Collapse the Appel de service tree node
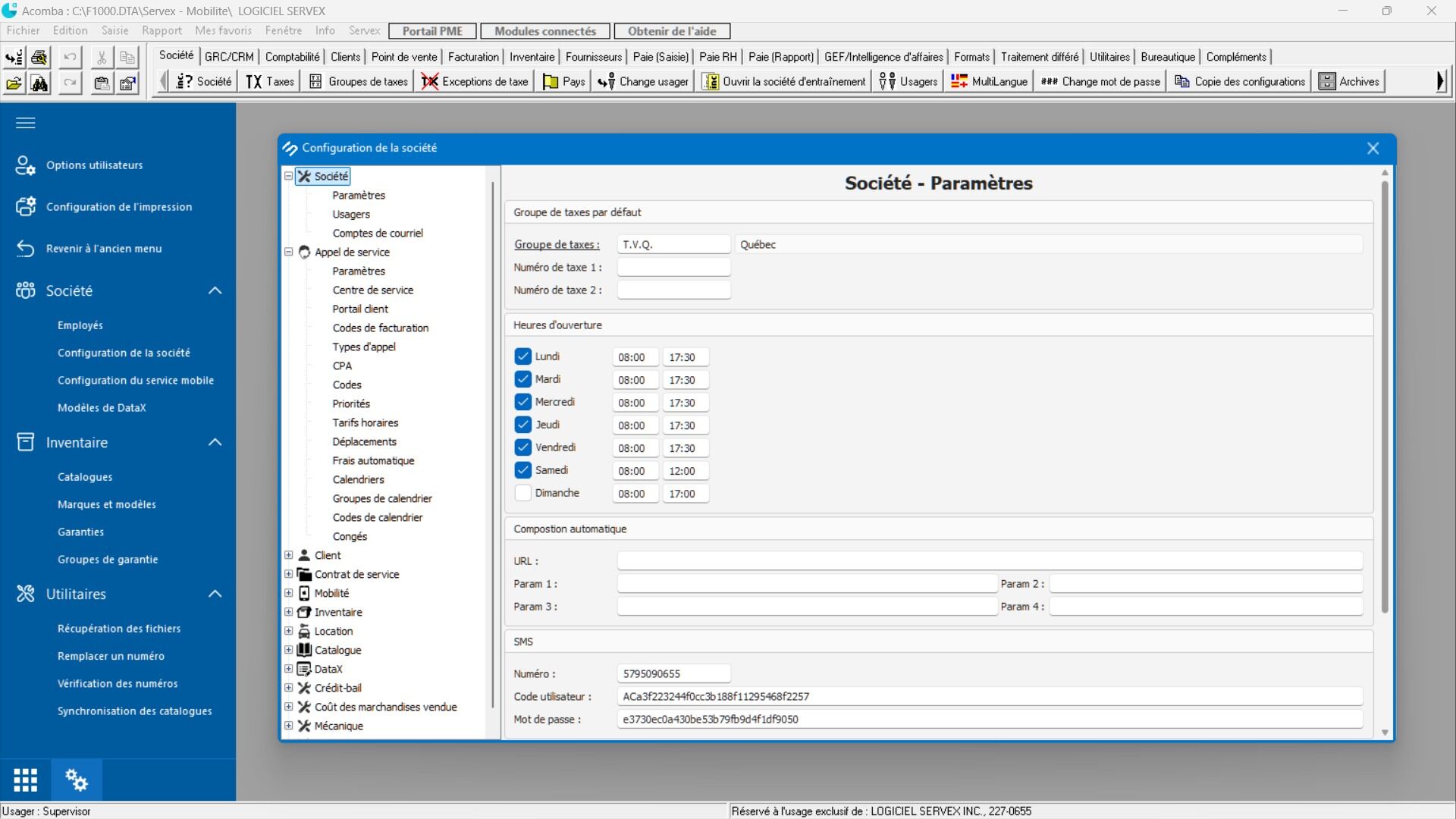1456x819 pixels. [x=288, y=252]
